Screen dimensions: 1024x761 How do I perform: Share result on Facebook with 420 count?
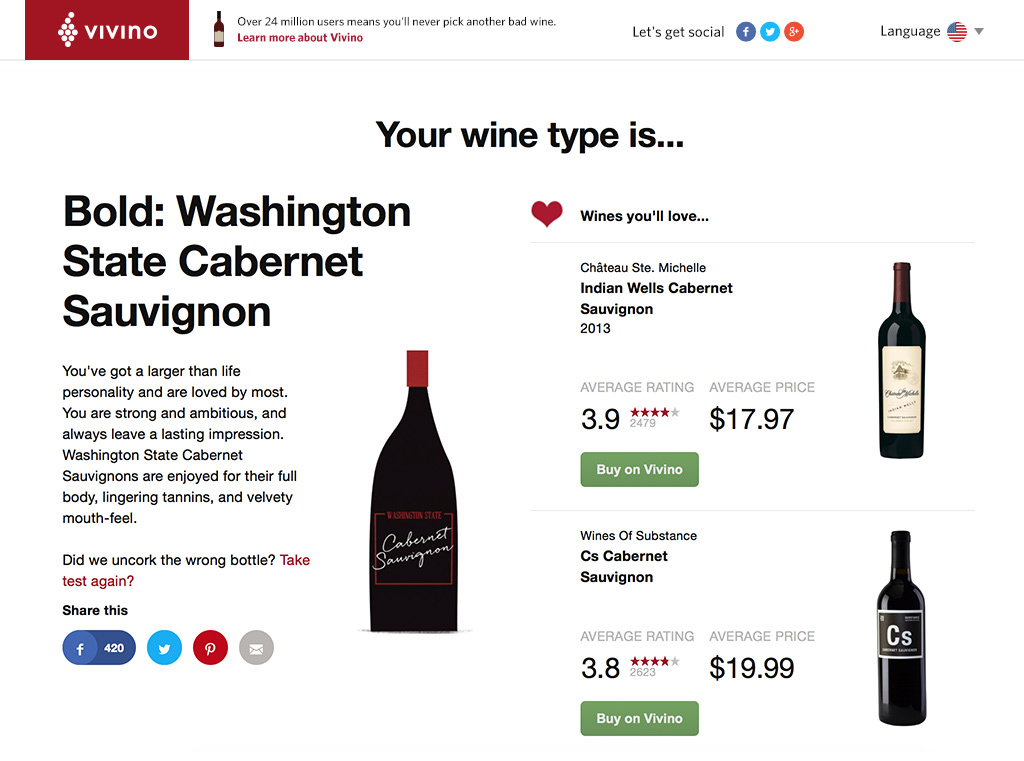pos(99,647)
